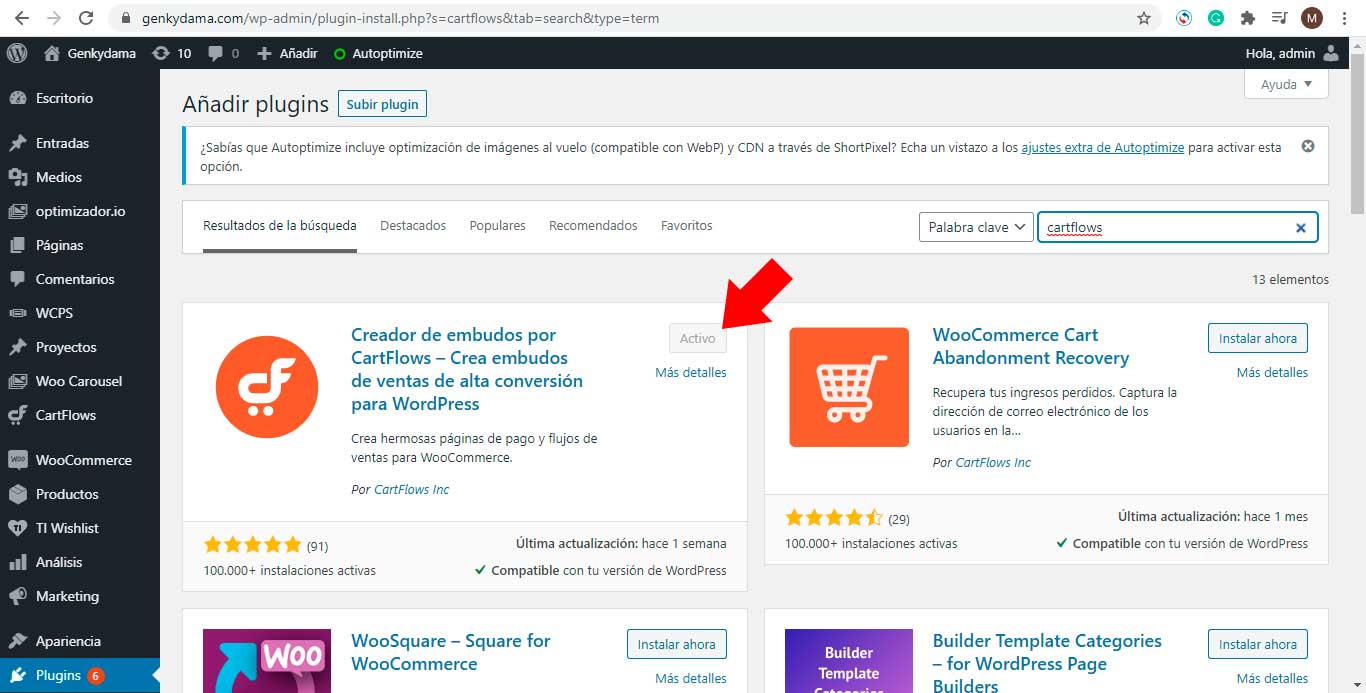The height and width of the screenshot is (693, 1366).
Task: Open the Palabra clave dropdown
Action: click(976, 227)
